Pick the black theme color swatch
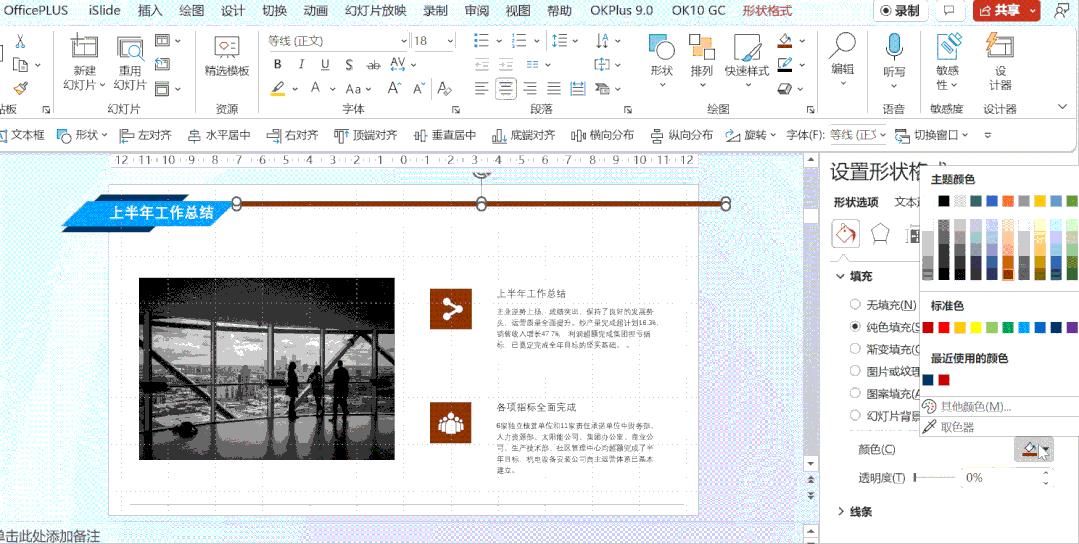Viewport: 1079px width, 544px height. [x=944, y=202]
